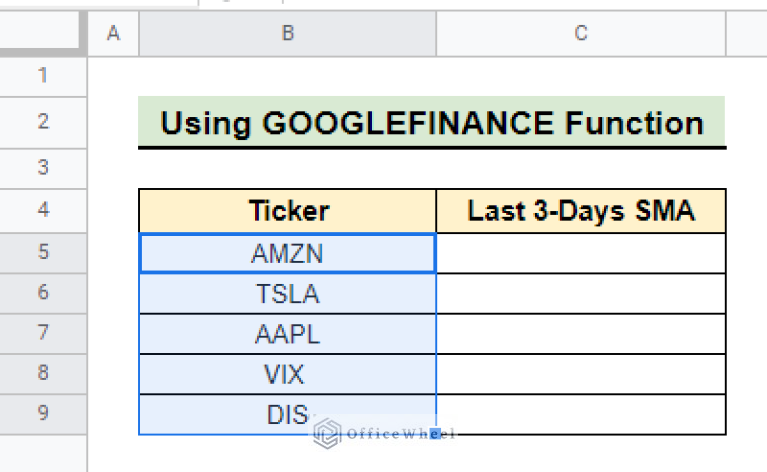
Task: Click the 'Using GOOGLEFINANCE Function' title cell
Action: [x=431, y=123]
